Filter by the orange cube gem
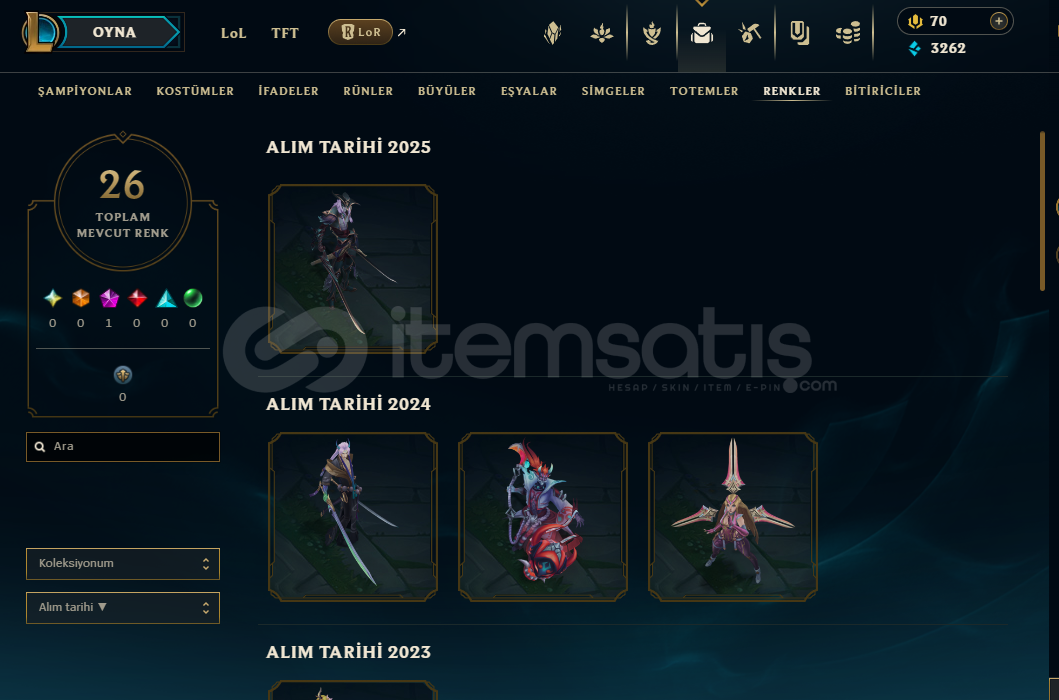Image resolution: width=1059 pixels, height=700 pixels. (x=81, y=298)
